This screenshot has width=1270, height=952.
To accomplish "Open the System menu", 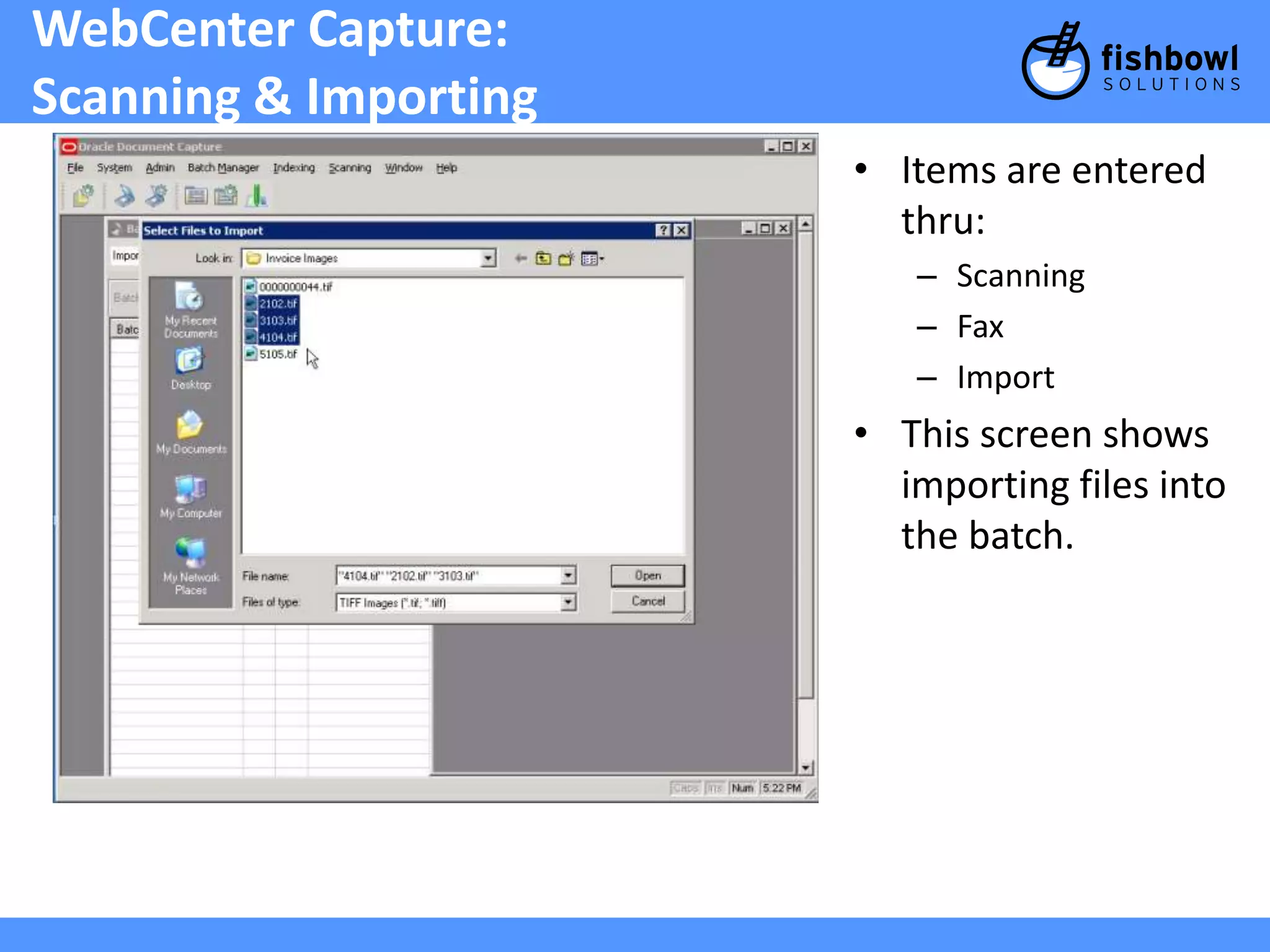I will pyautogui.click(x=114, y=168).
